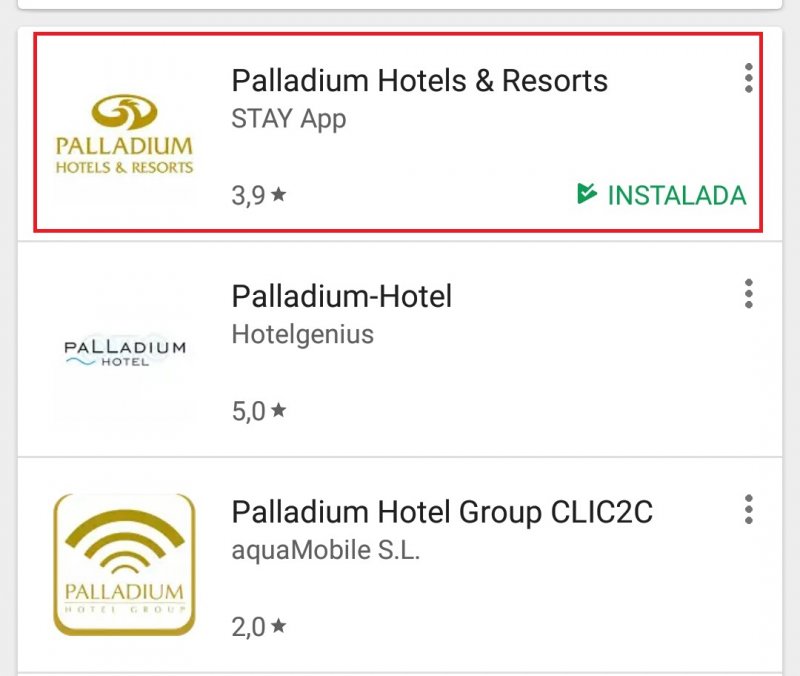Open overflow menu for Palladium-Hotel

748,293
